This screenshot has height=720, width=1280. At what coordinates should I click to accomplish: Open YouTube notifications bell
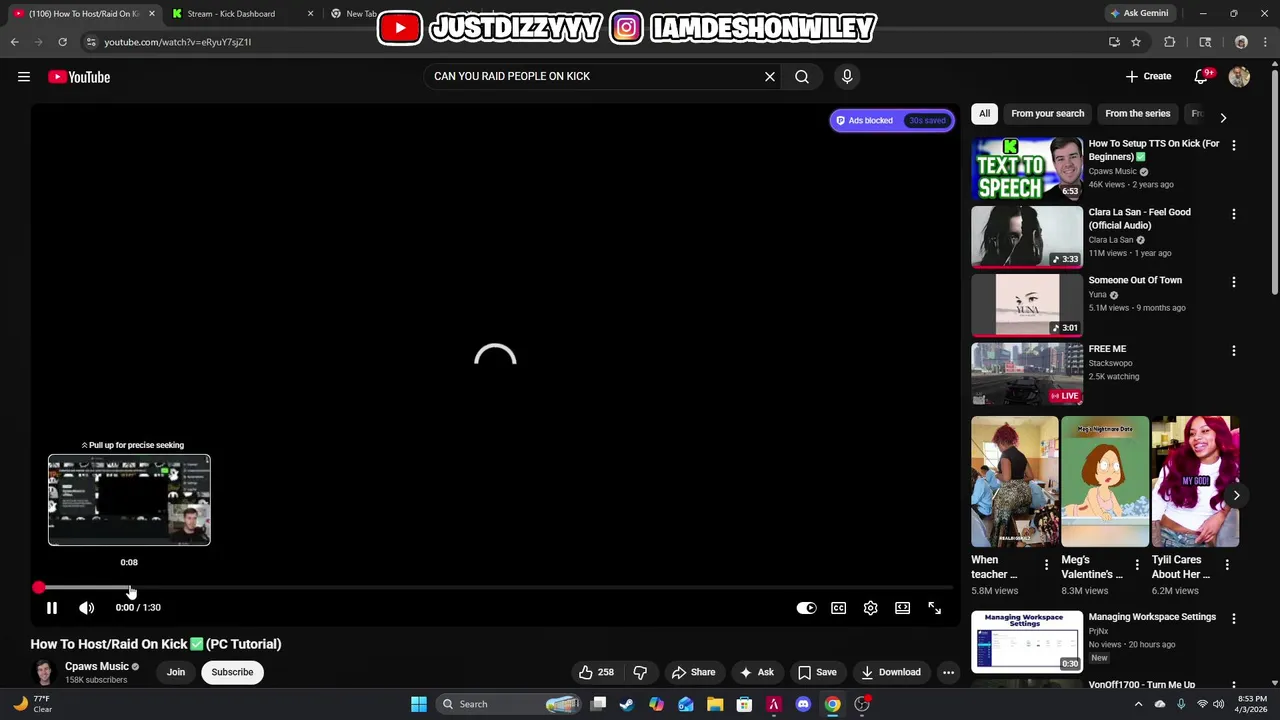(x=1202, y=76)
